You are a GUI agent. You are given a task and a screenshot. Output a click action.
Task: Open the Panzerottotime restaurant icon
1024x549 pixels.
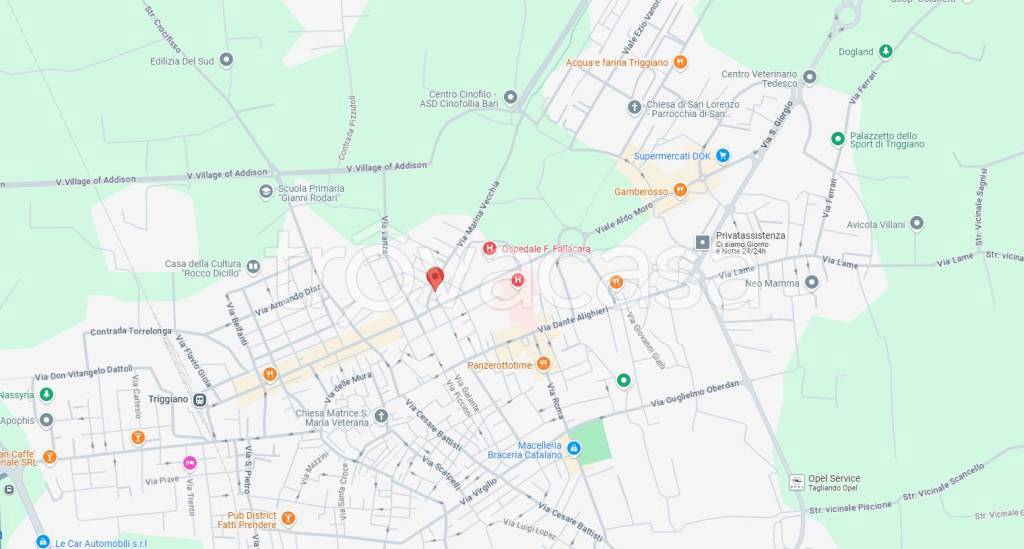pyautogui.click(x=543, y=364)
